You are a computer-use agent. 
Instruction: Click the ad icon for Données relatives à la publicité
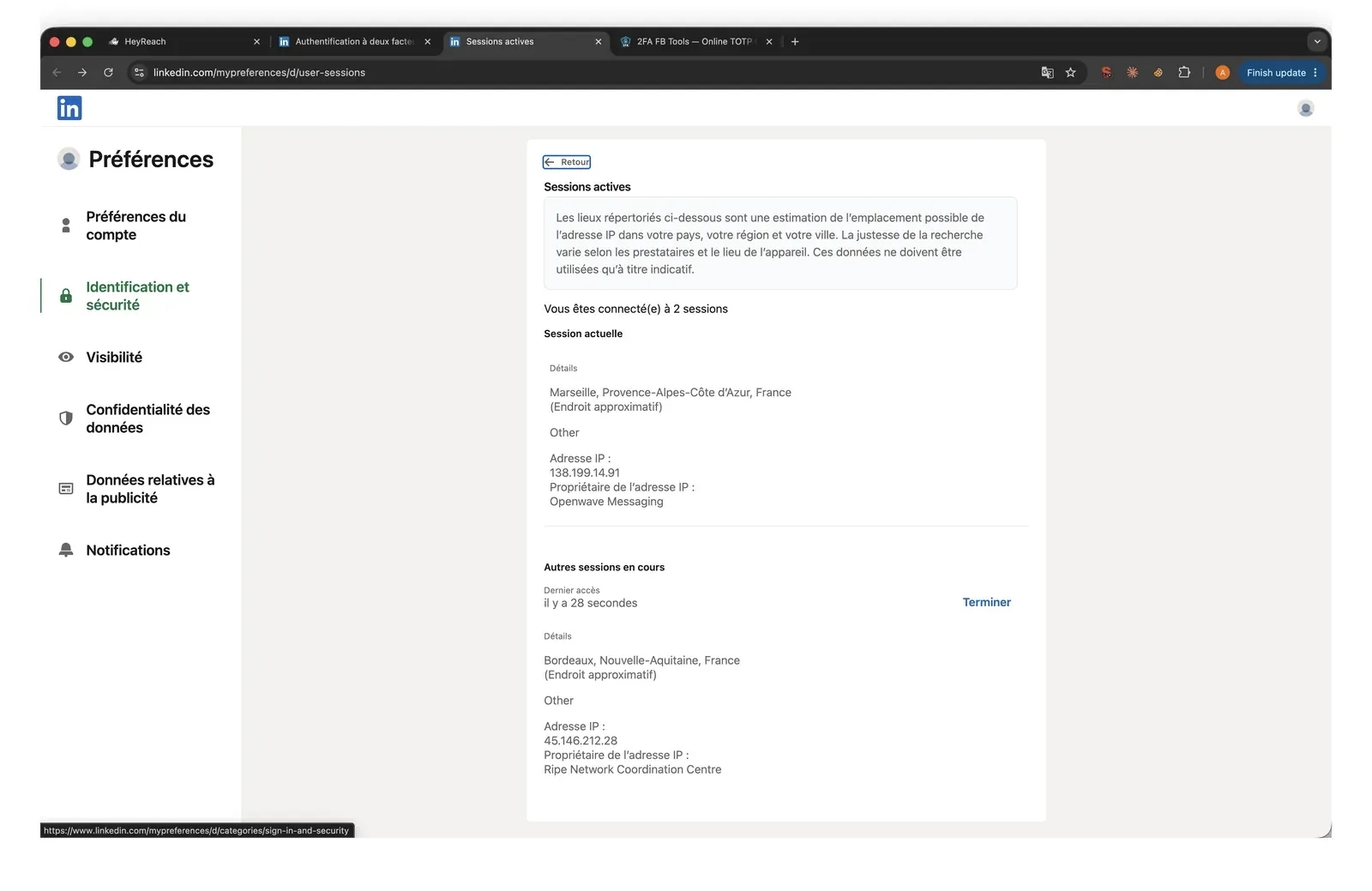66,489
